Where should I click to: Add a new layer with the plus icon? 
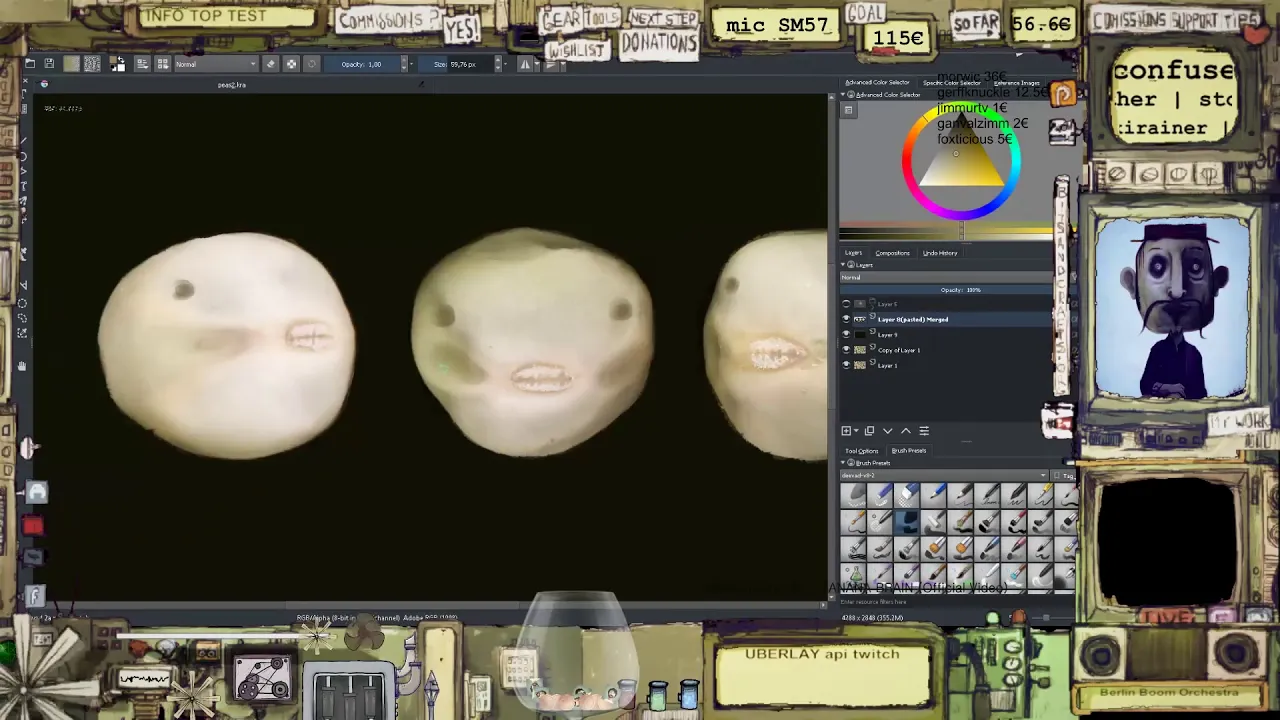(x=846, y=431)
